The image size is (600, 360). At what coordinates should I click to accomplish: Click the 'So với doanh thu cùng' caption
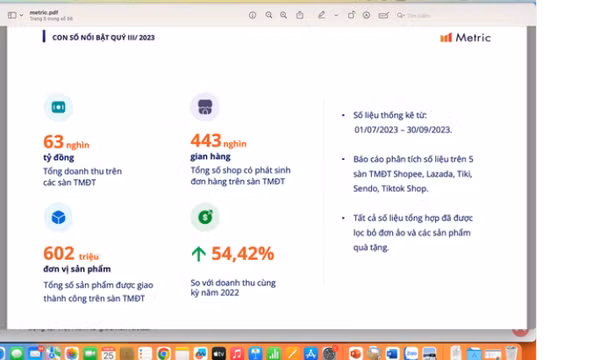pyautogui.click(x=233, y=283)
